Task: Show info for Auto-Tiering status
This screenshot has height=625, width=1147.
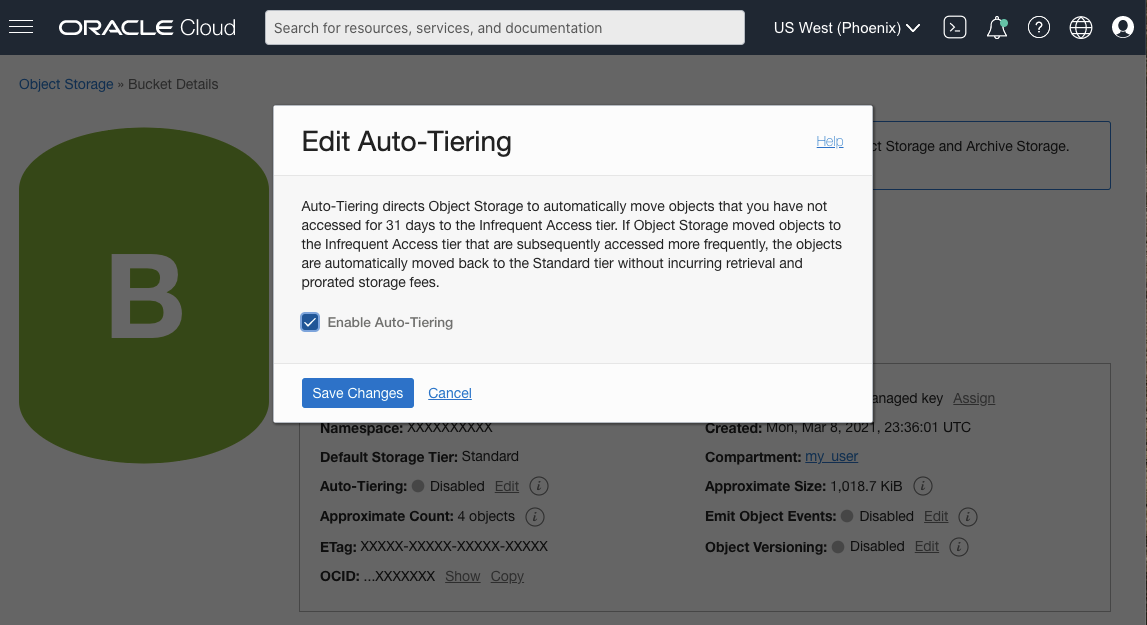Action: tap(538, 486)
